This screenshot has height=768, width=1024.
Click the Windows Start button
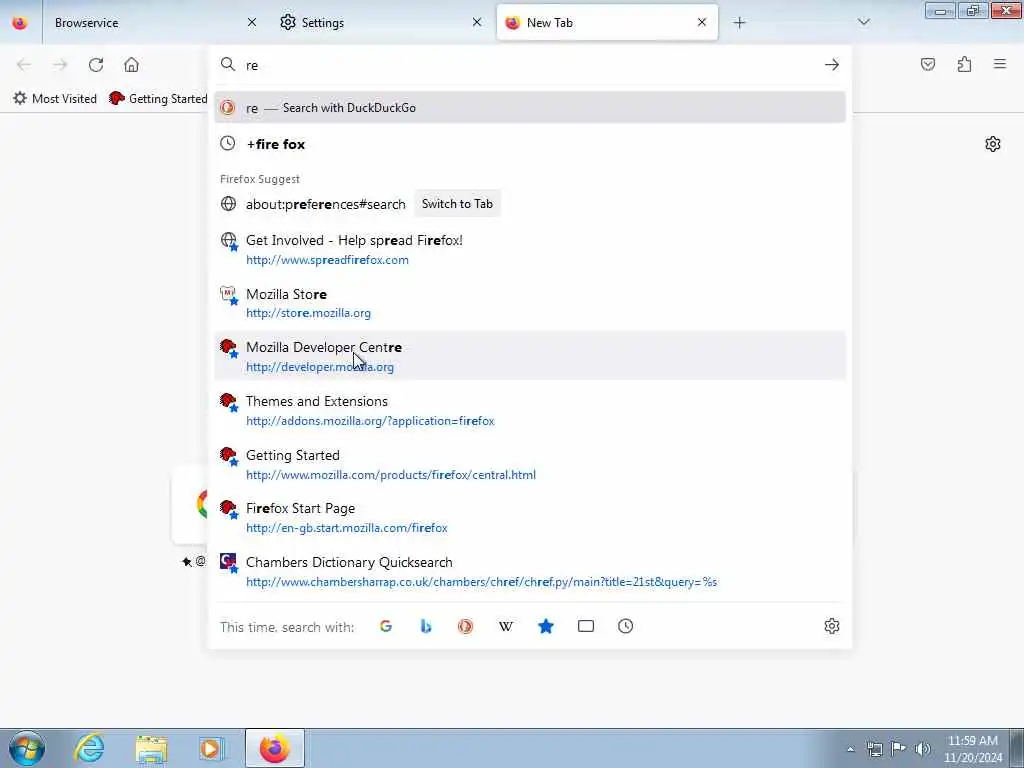pyautogui.click(x=27, y=748)
